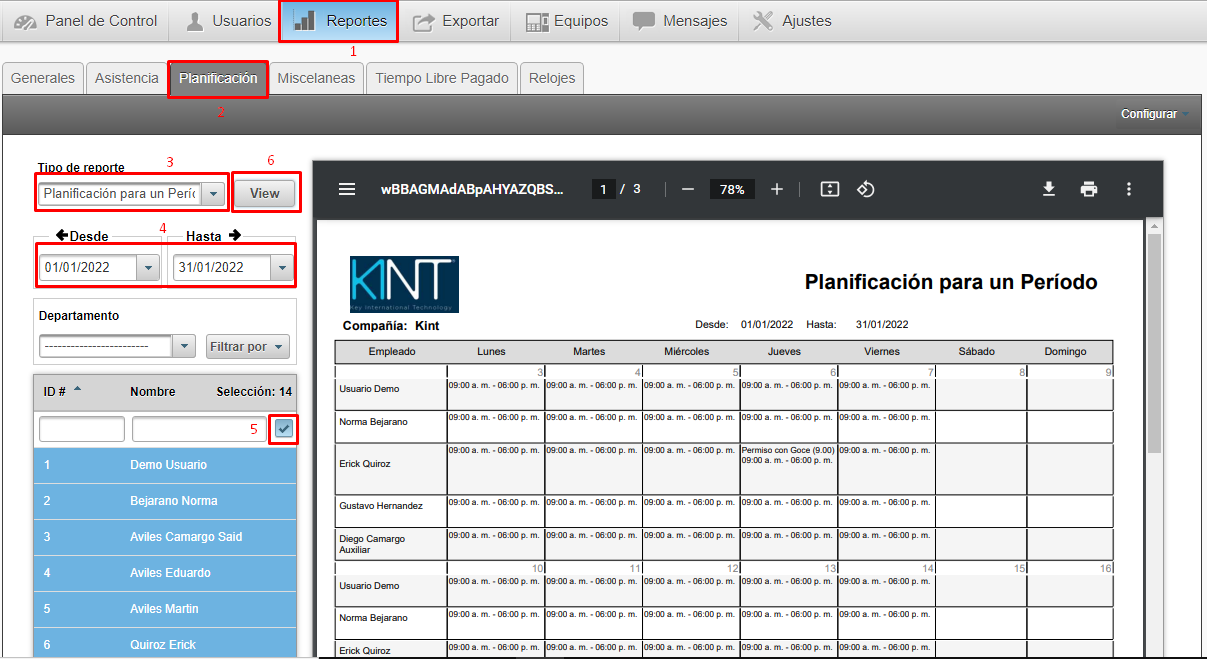1207x659 pixels.
Task: Click the fit to page icon
Action: (x=829, y=189)
